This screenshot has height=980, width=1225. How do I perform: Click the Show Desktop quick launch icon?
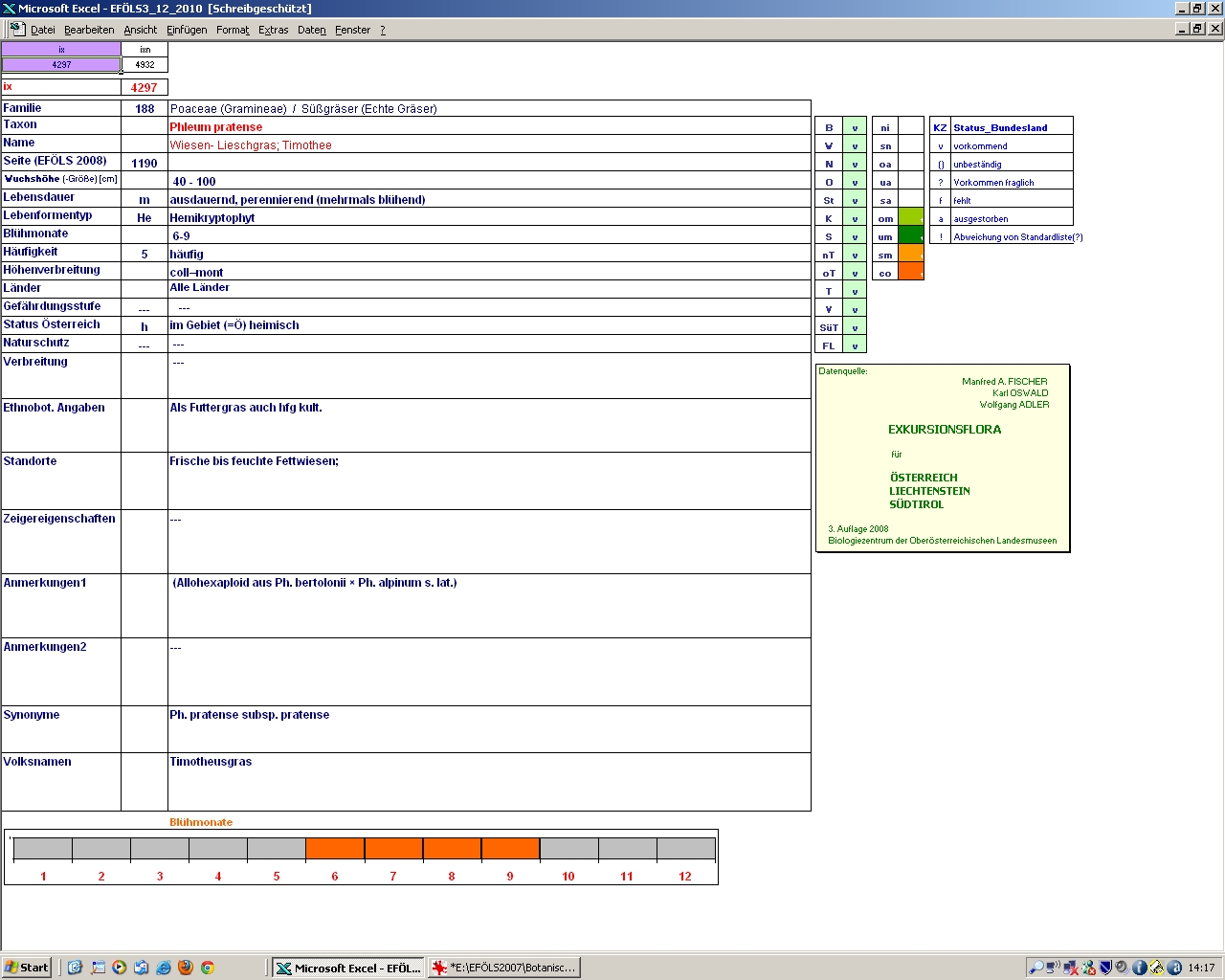(x=98, y=968)
